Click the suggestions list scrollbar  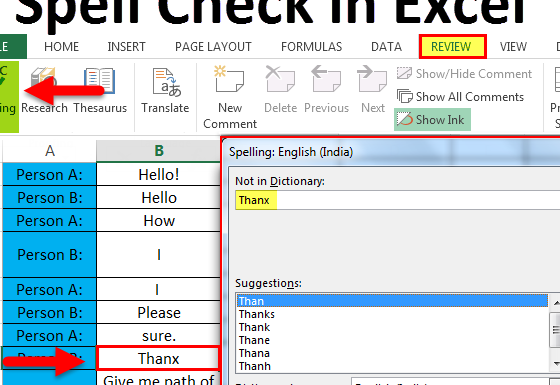point(555,330)
